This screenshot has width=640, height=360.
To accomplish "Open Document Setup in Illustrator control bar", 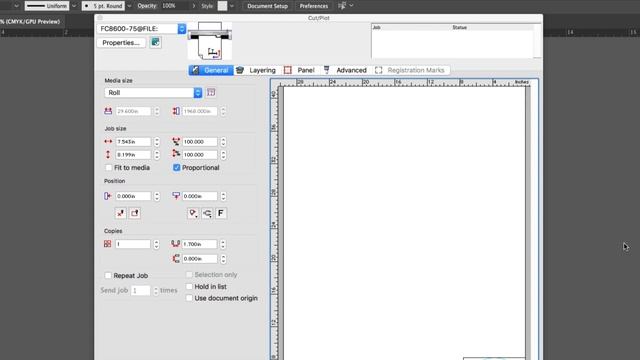I will [x=267, y=6].
